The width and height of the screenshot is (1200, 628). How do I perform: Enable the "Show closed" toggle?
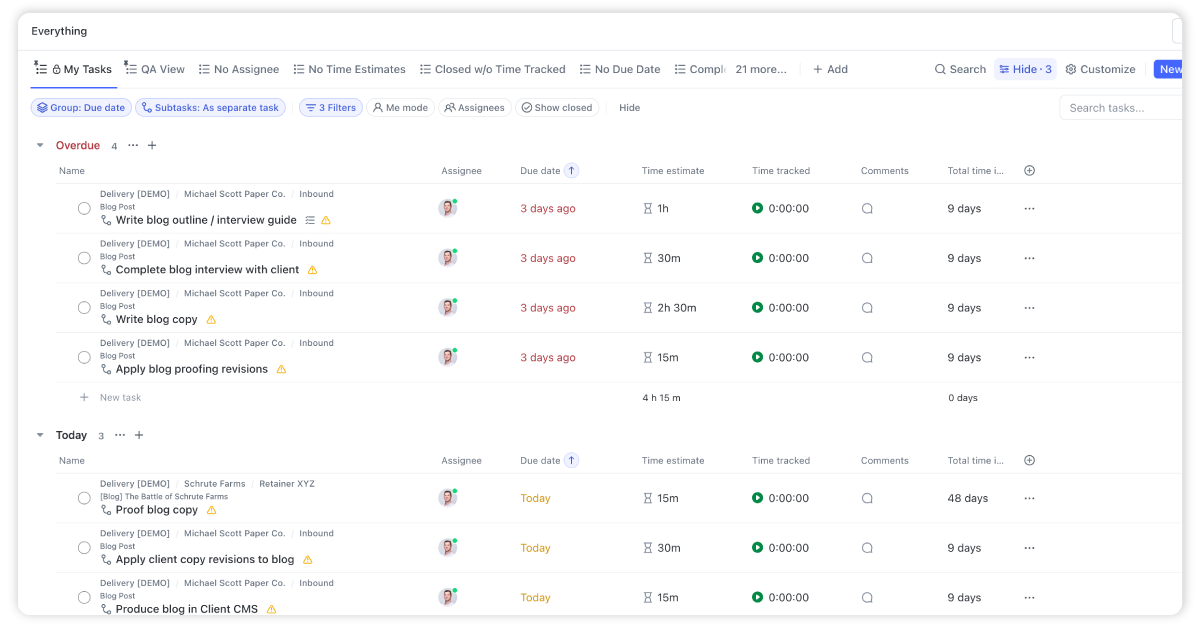[557, 107]
